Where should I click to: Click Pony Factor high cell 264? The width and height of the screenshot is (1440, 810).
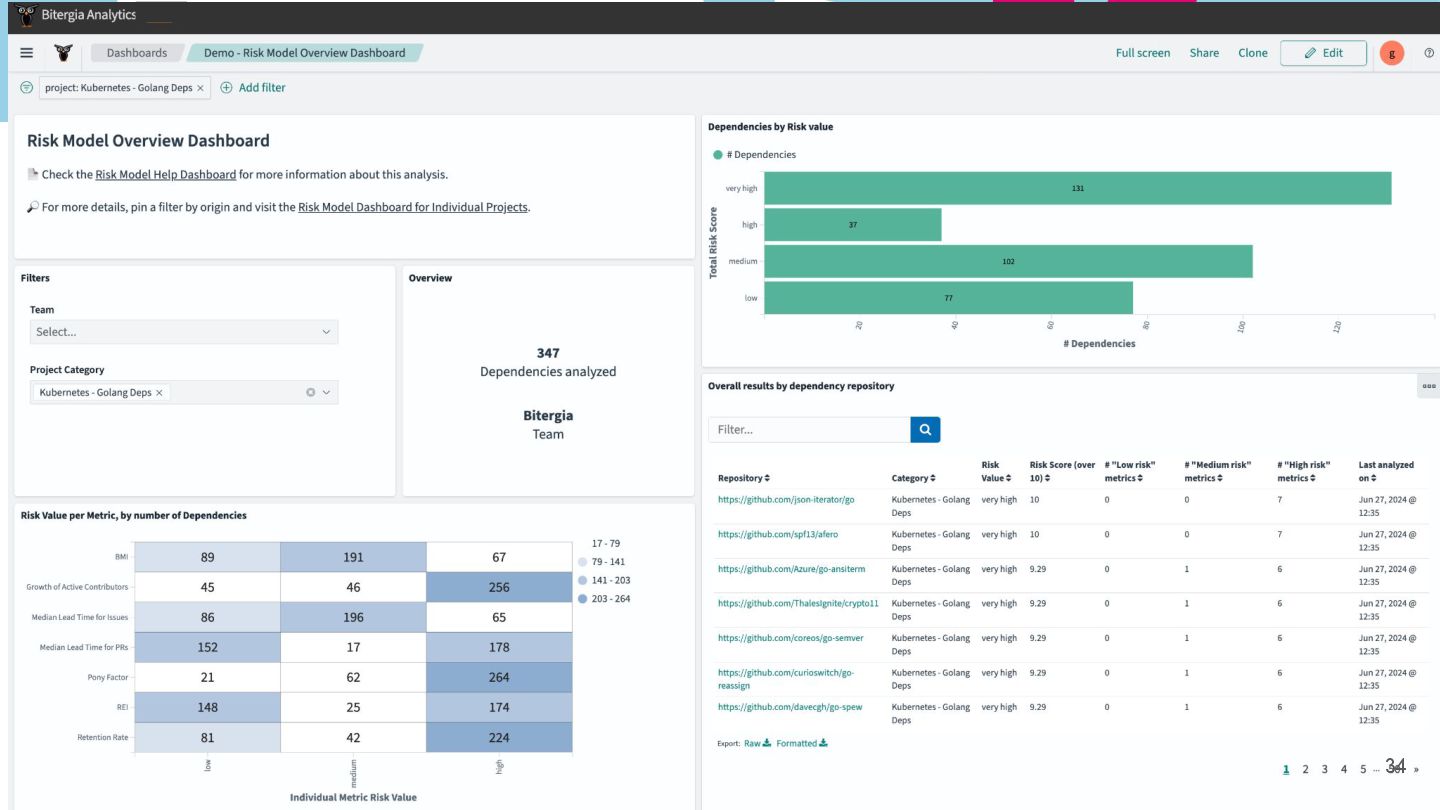point(499,677)
